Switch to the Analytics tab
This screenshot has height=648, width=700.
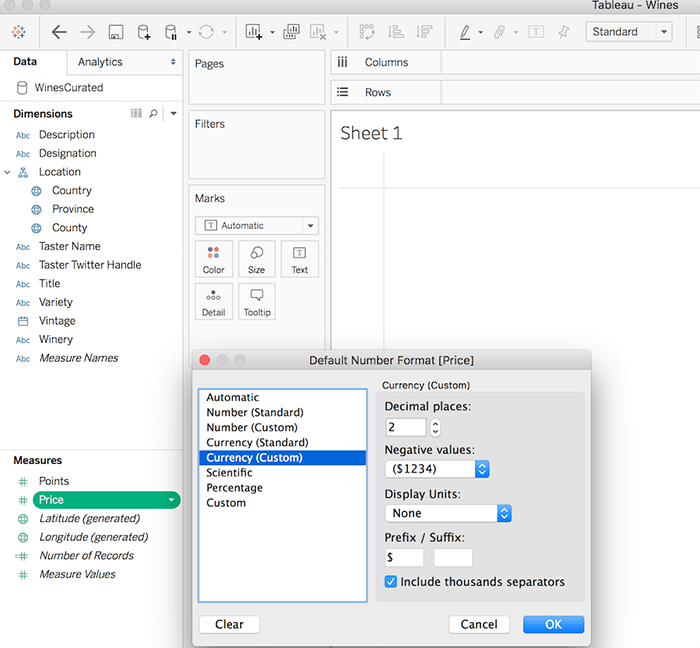(x=100, y=62)
